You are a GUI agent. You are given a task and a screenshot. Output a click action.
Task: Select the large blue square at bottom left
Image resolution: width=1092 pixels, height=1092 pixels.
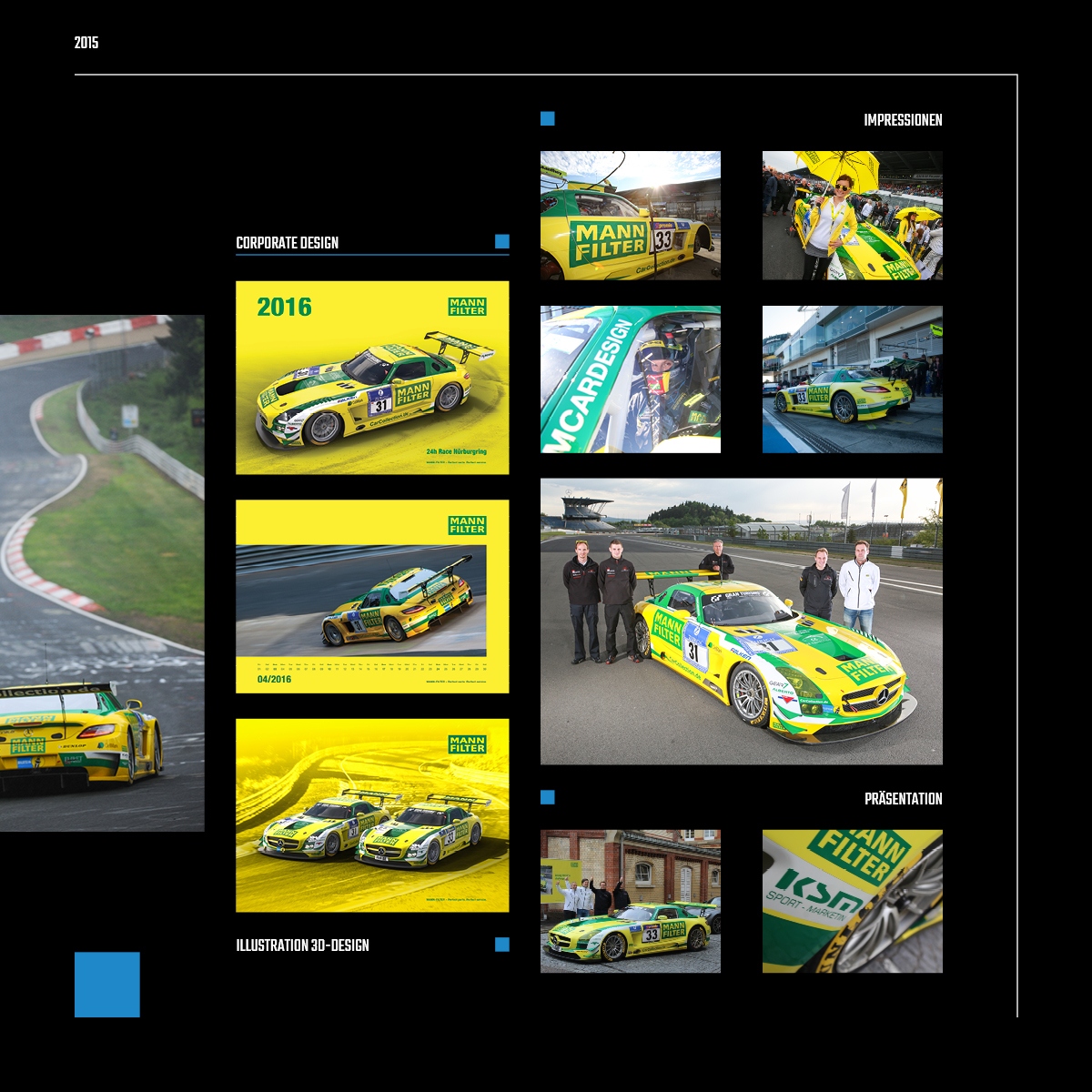pyautogui.click(x=107, y=985)
